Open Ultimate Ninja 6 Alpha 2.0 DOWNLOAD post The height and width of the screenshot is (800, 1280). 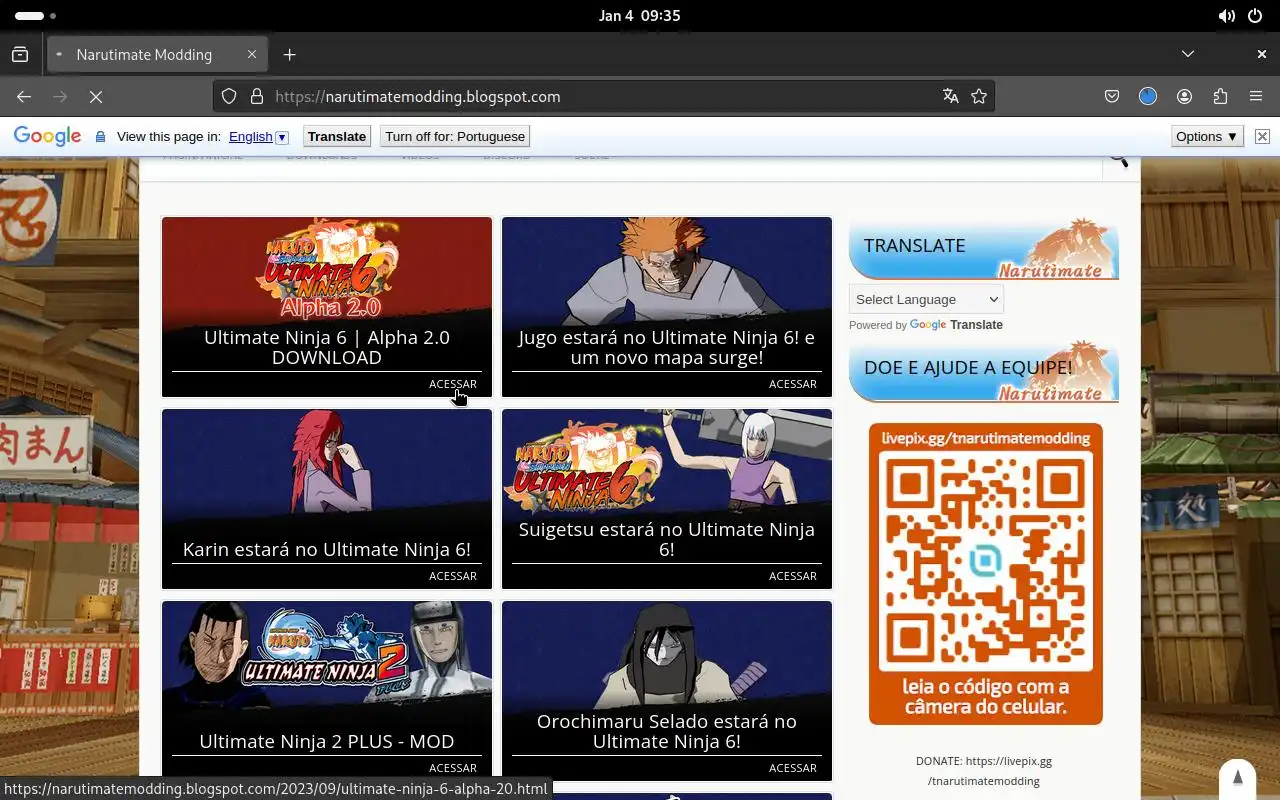tap(327, 347)
